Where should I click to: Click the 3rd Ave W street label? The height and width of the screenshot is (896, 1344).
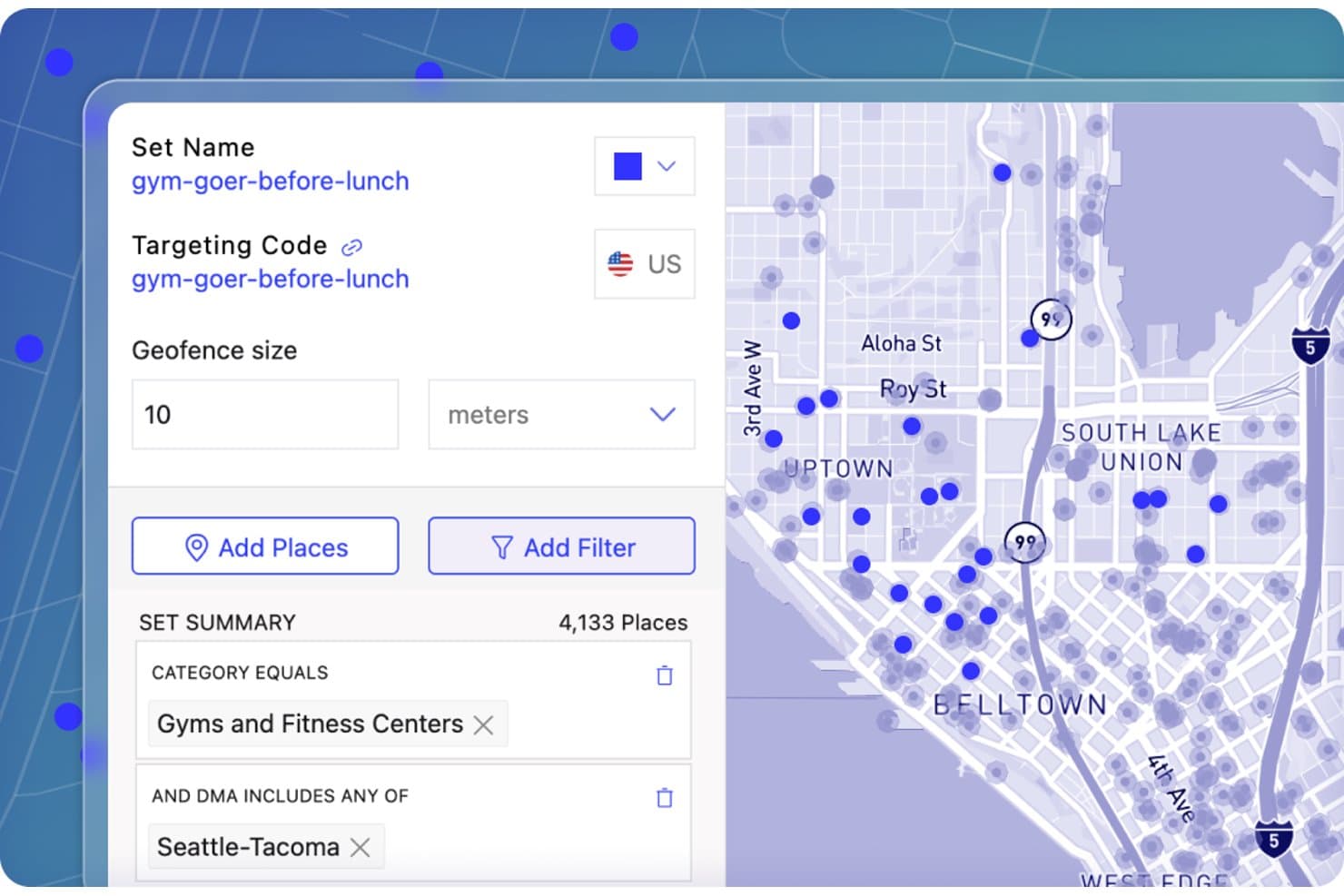pyautogui.click(x=753, y=389)
